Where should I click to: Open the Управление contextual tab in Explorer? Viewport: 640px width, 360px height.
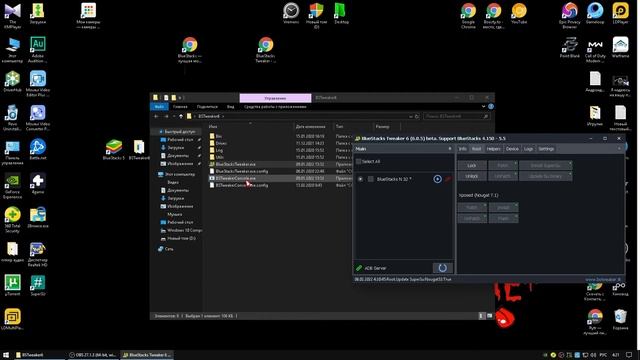point(275,98)
